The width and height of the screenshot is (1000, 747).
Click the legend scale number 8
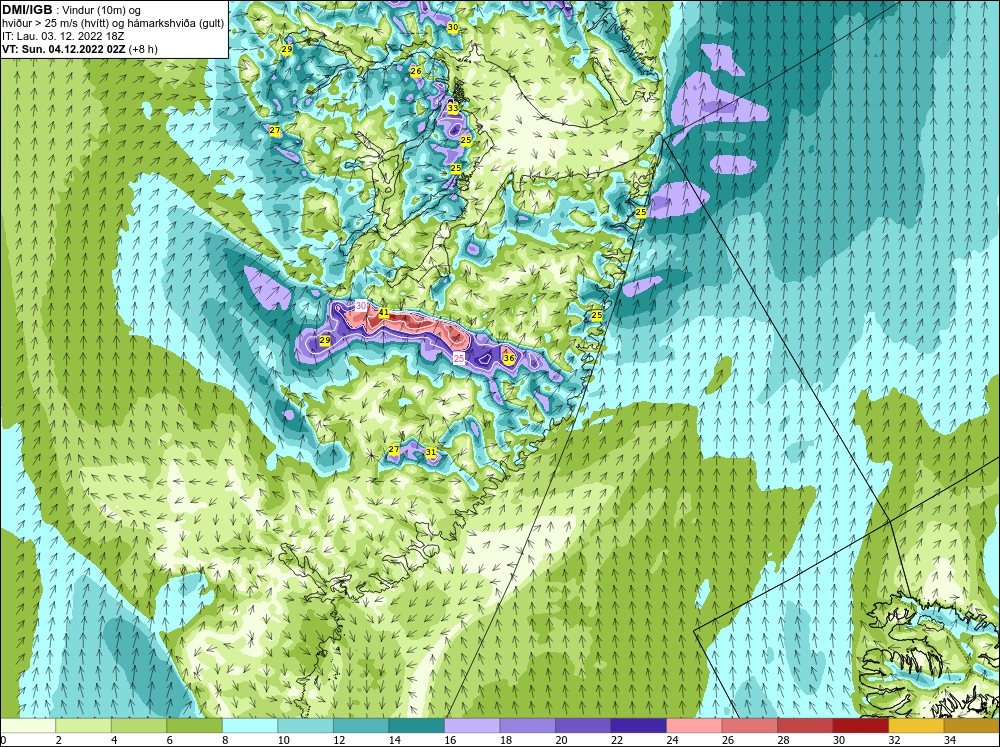pos(225,740)
